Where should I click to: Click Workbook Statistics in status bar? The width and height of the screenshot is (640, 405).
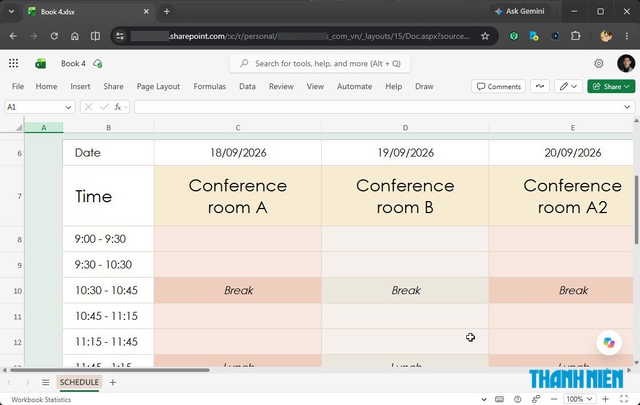[x=41, y=399]
